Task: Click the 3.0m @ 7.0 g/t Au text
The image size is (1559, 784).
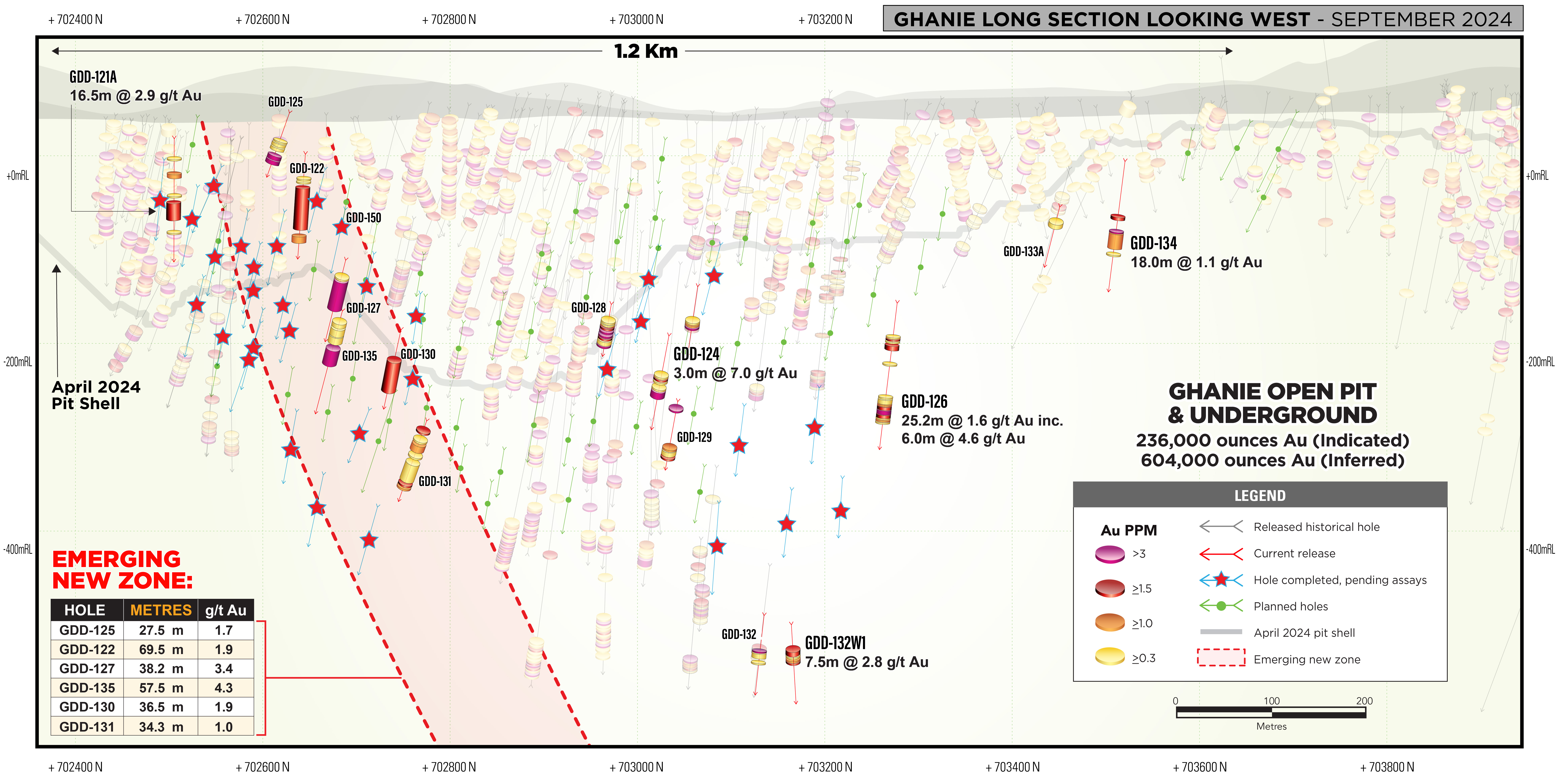Action: 735,373
